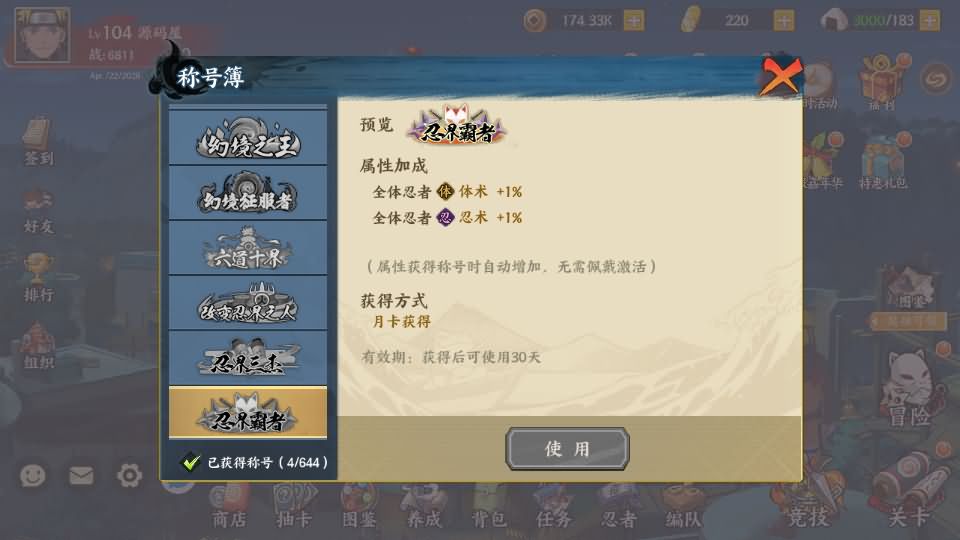The image size is (960, 540).
Task: Add stamina with the plus icon by 3000/183
Action: (x=929, y=21)
